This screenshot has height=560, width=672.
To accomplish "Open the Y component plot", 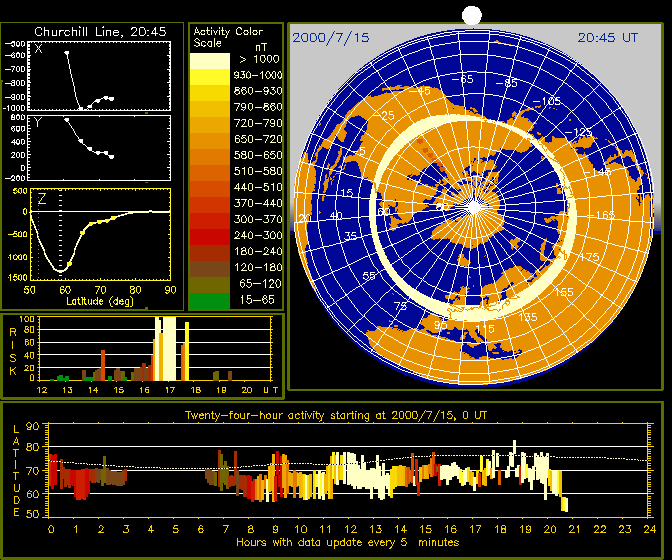I will (x=100, y=148).
